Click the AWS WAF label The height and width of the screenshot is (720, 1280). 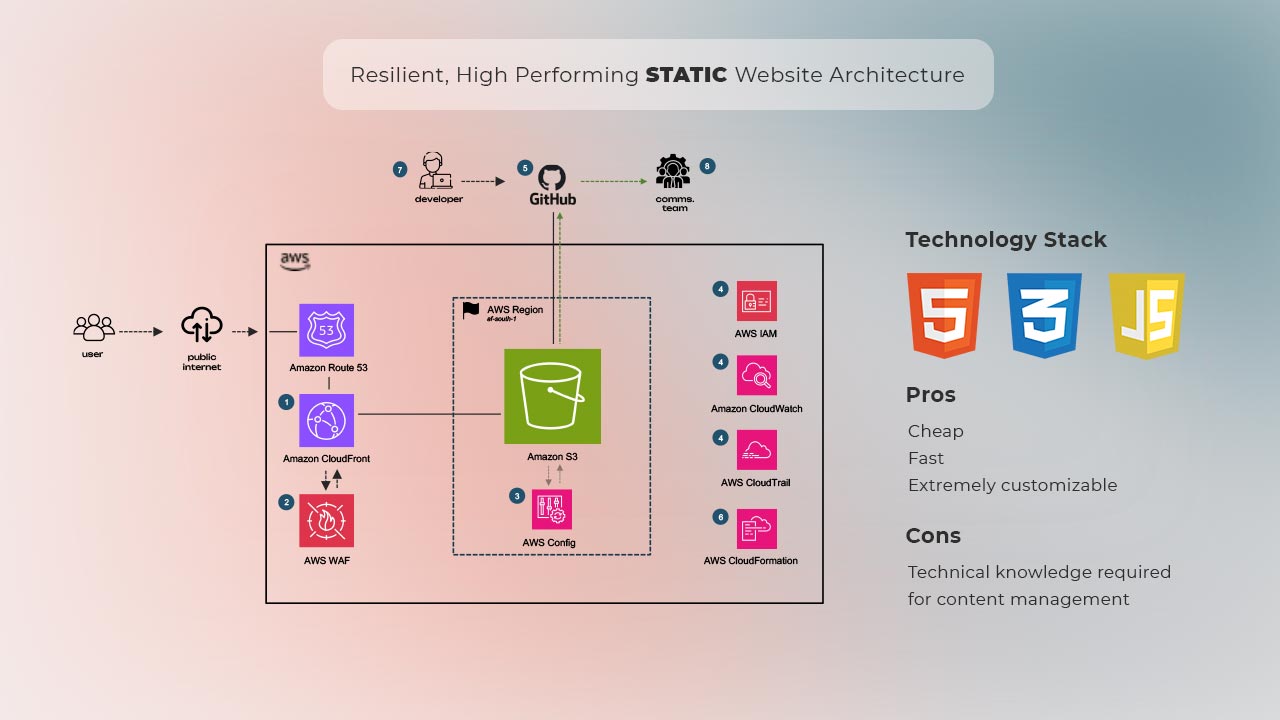pos(327,561)
